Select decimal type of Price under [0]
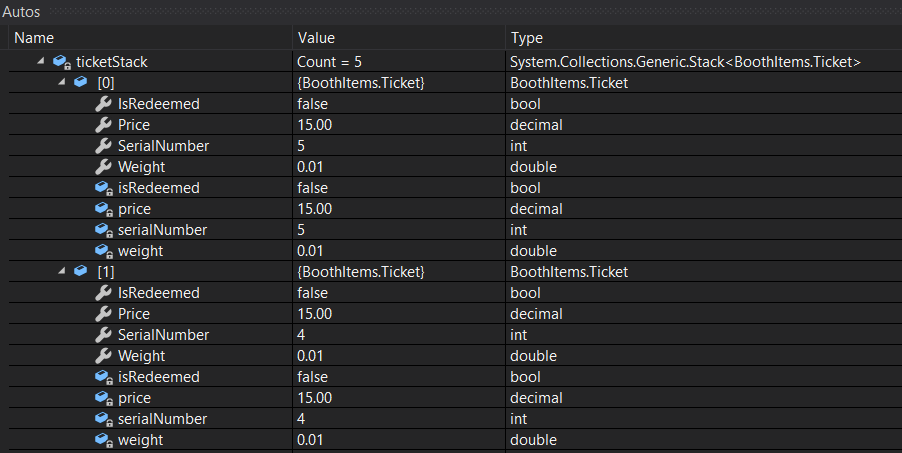 (536, 124)
